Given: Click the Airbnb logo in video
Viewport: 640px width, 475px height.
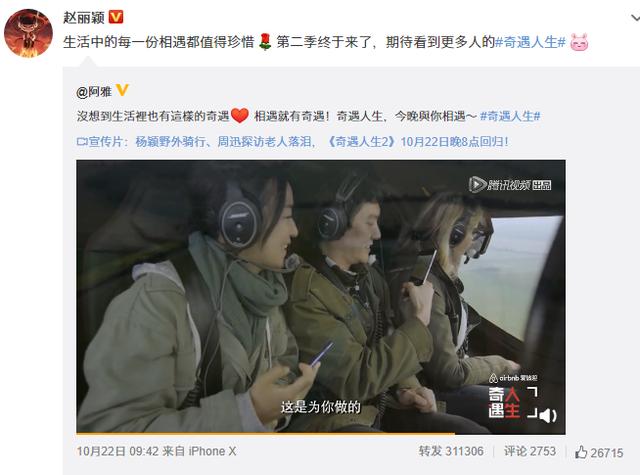Looking at the screenshot, I should click(x=513, y=378).
